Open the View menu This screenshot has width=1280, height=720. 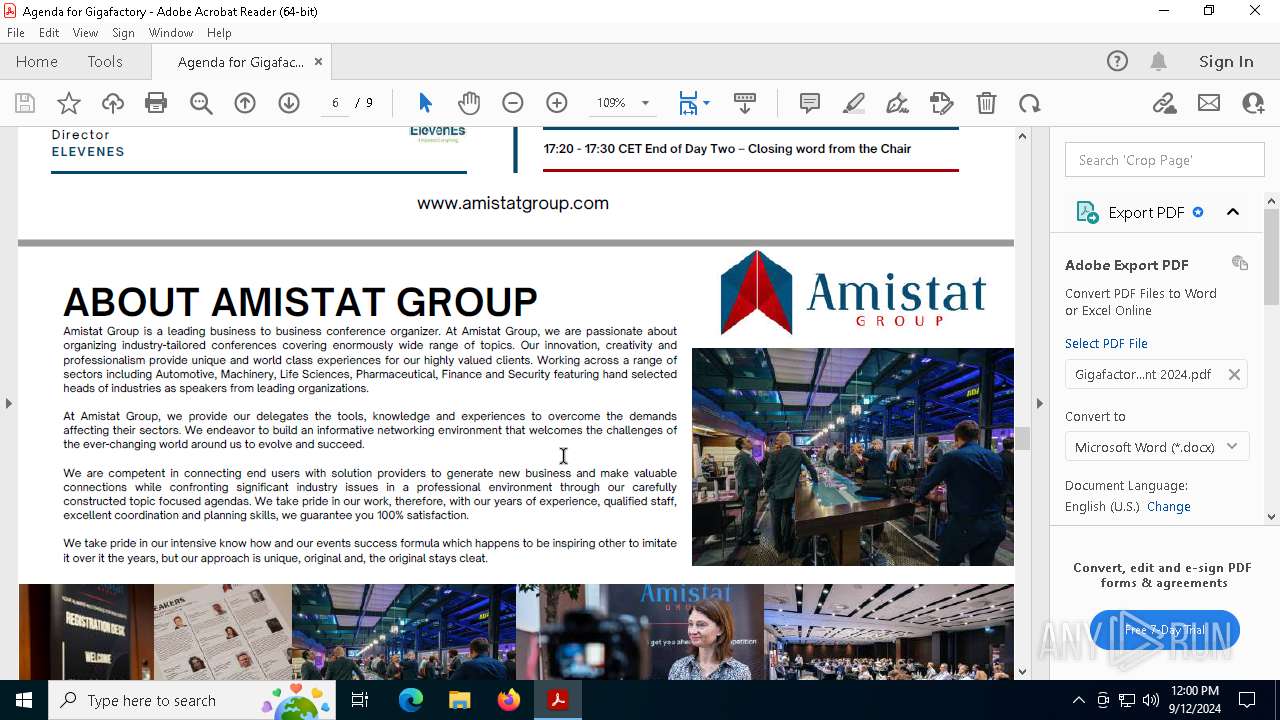[x=86, y=33]
